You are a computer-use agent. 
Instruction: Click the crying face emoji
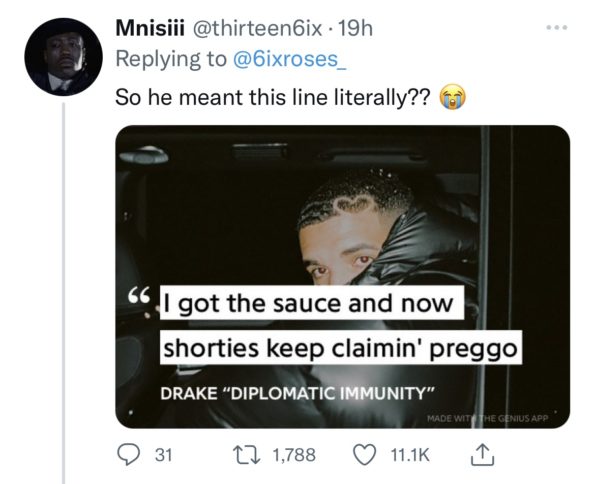452,98
